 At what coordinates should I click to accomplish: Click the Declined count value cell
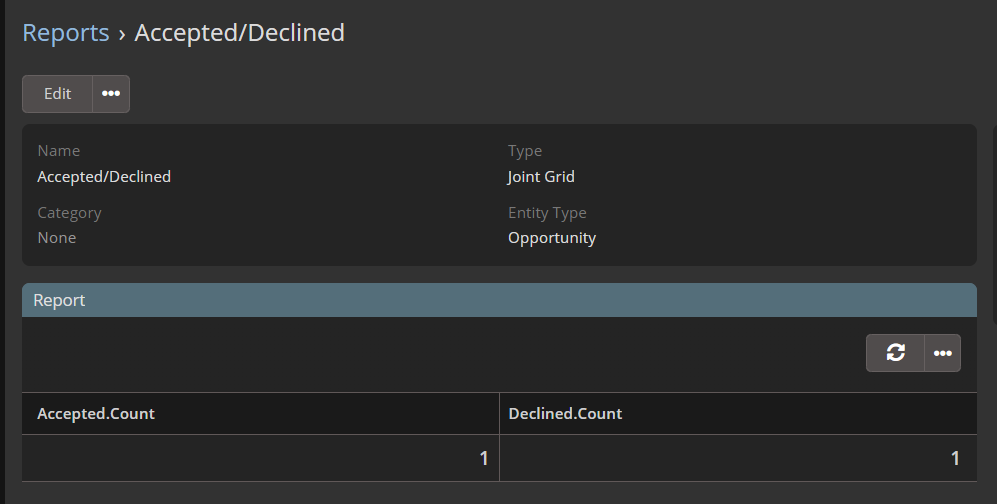955,459
